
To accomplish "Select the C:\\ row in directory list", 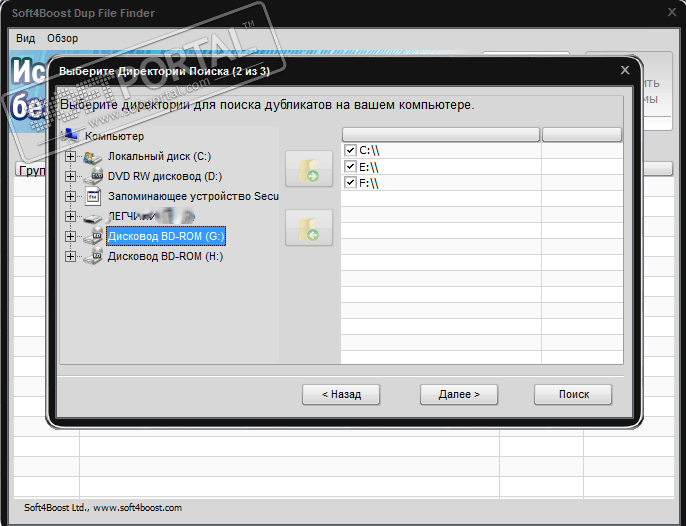I will [482, 150].
